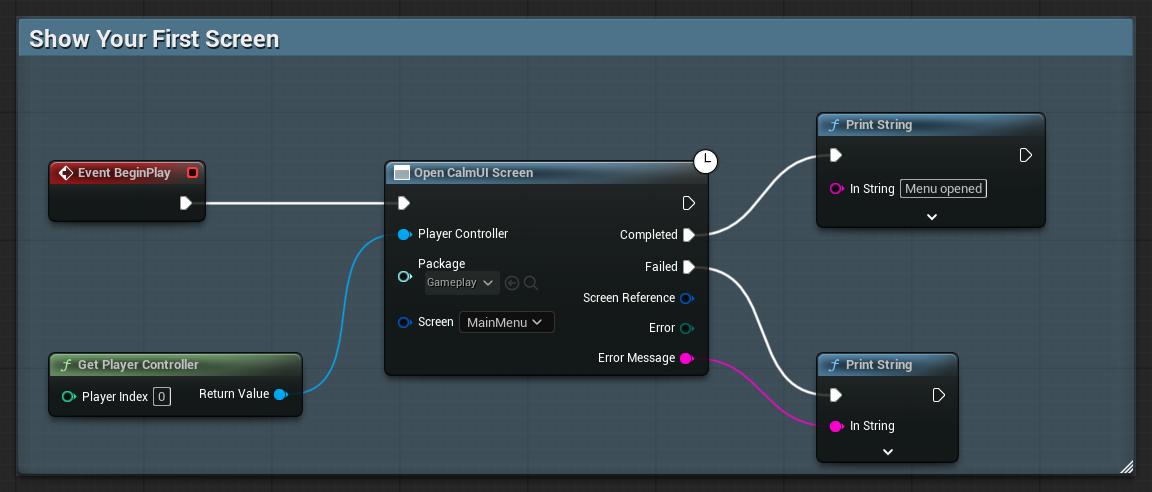Click the Screen Reference output pin
1152x492 pixels.
coord(687,298)
